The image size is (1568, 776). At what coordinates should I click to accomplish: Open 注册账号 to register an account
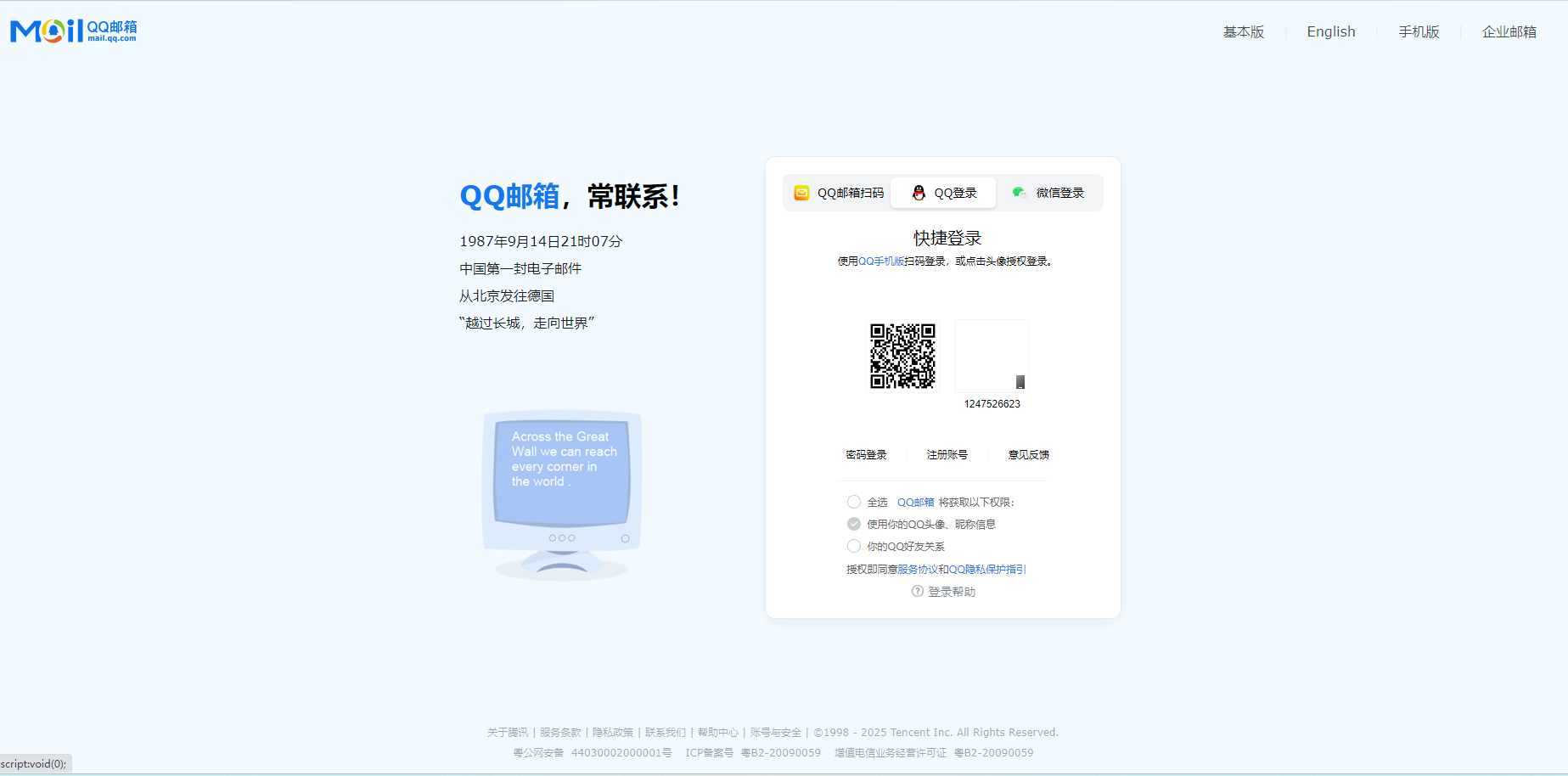(x=947, y=454)
